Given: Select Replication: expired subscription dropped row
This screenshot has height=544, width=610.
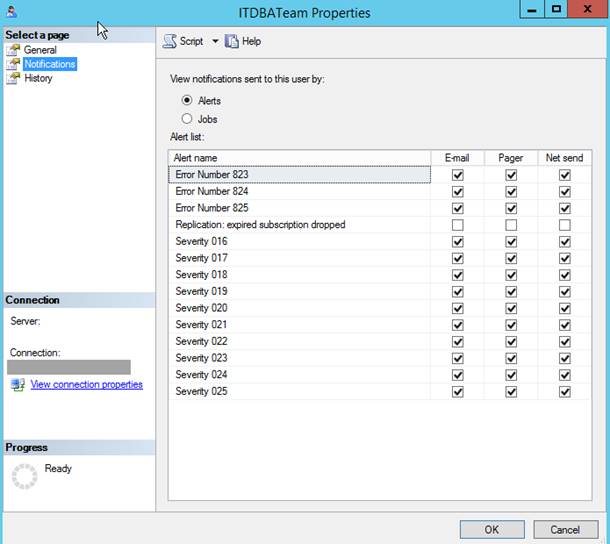Looking at the screenshot, I should 300,225.
